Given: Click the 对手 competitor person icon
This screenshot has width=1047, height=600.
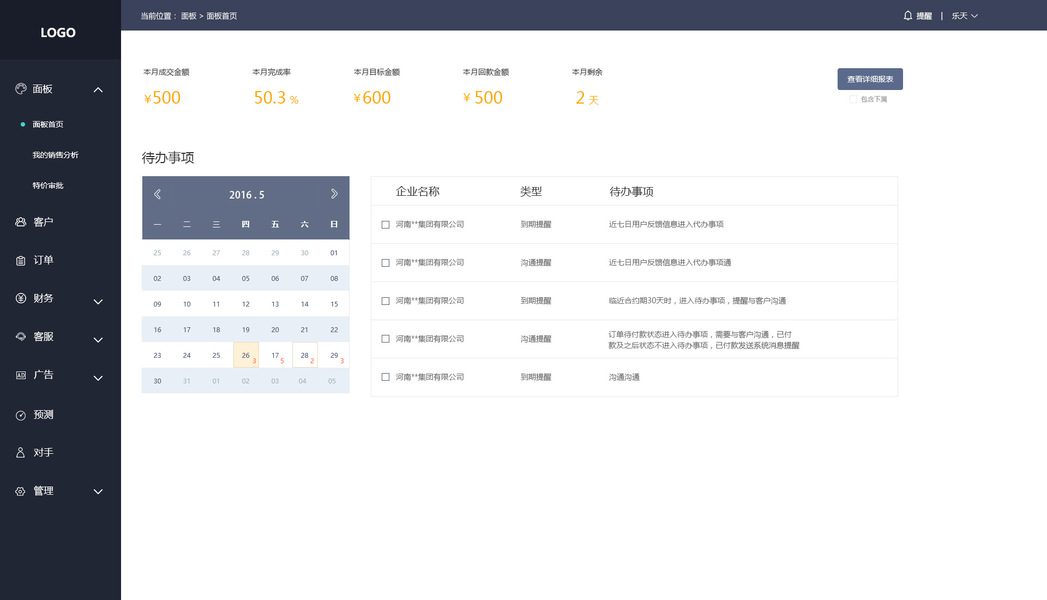Looking at the screenshot, I should point(21,453).
